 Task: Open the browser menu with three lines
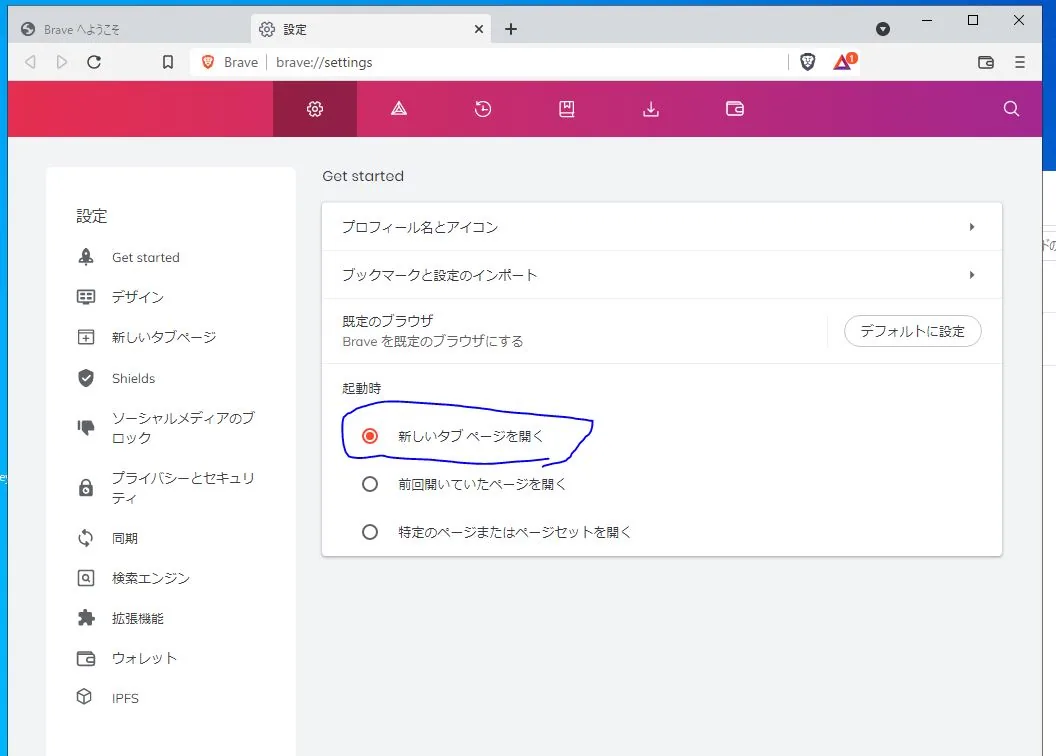1019,61
